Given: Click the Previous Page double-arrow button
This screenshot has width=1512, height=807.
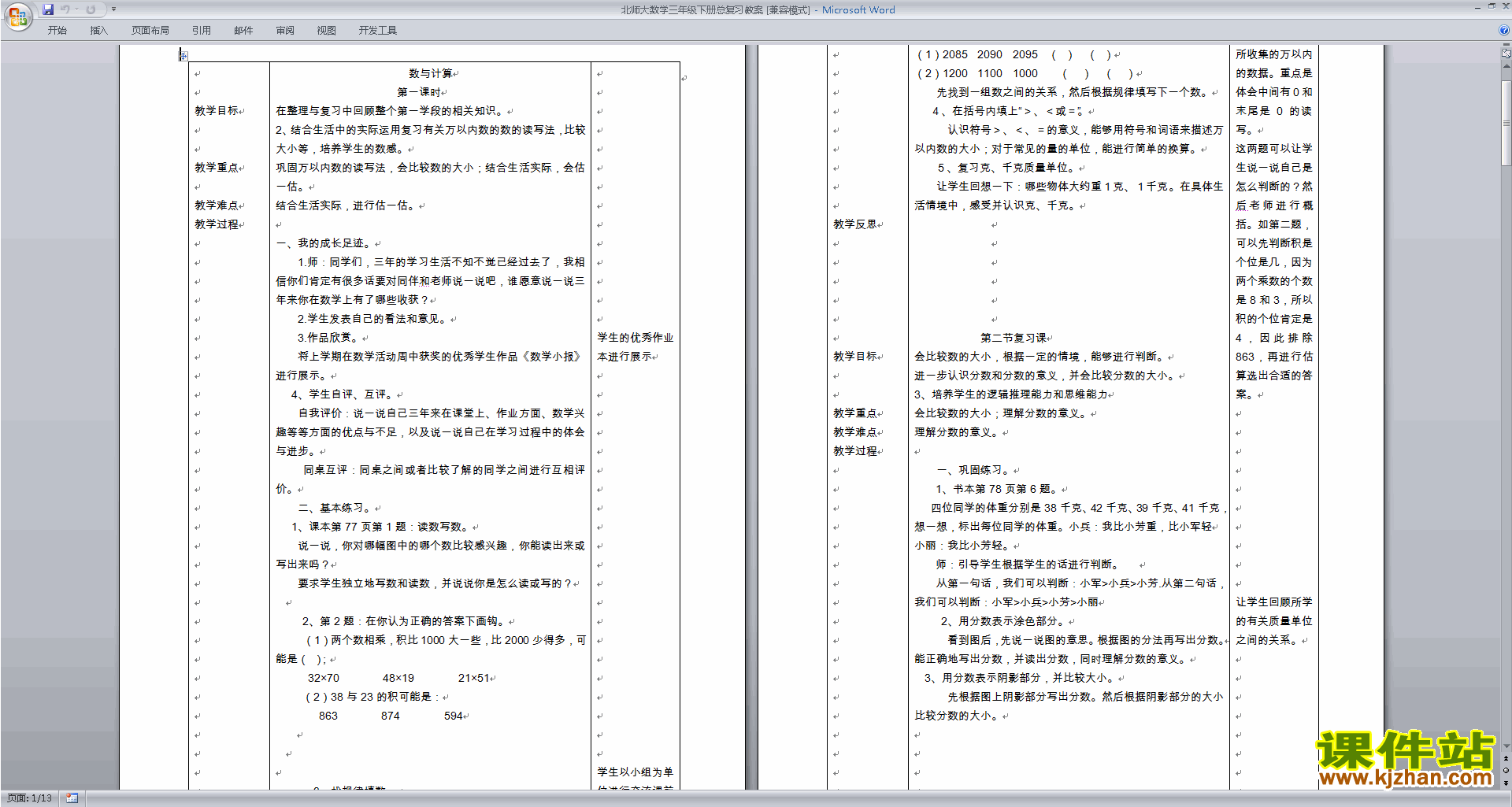Looking at the screenshot, I should (1506, 759).
